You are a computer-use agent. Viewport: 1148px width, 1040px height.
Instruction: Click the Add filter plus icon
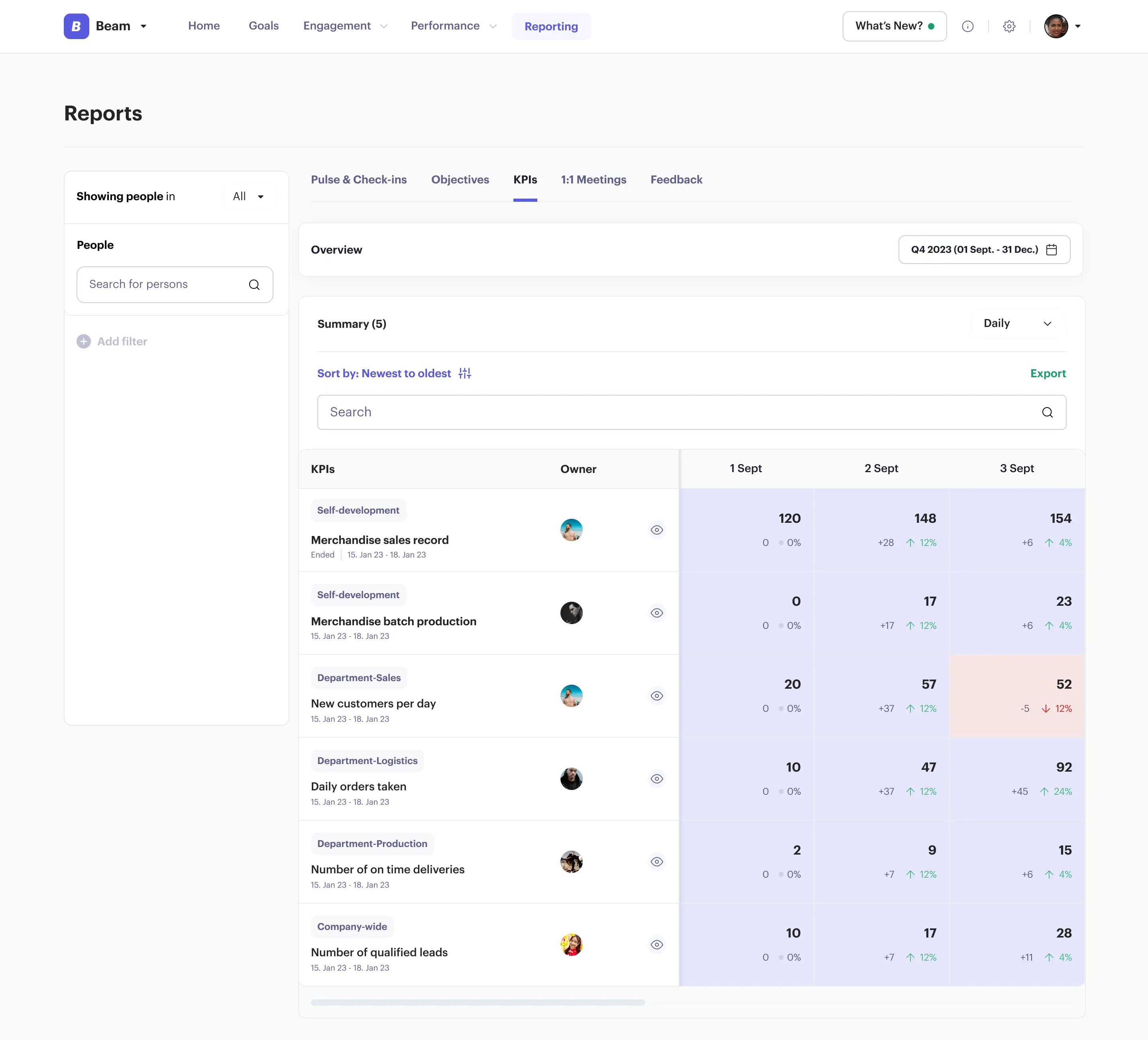click(84, 341)
